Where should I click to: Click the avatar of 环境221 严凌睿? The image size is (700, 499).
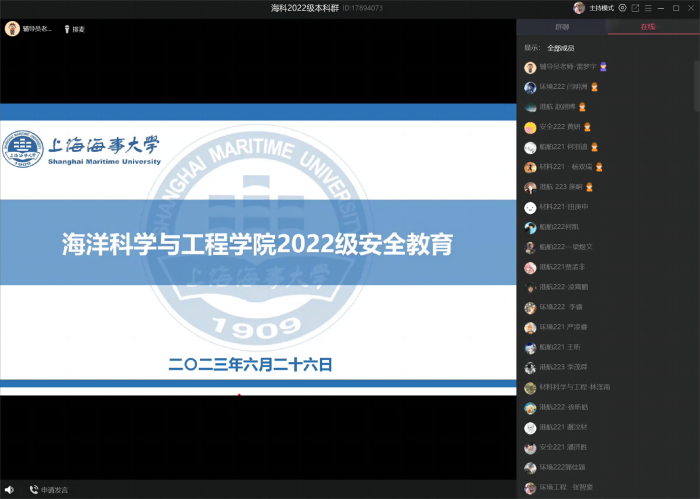530,328
